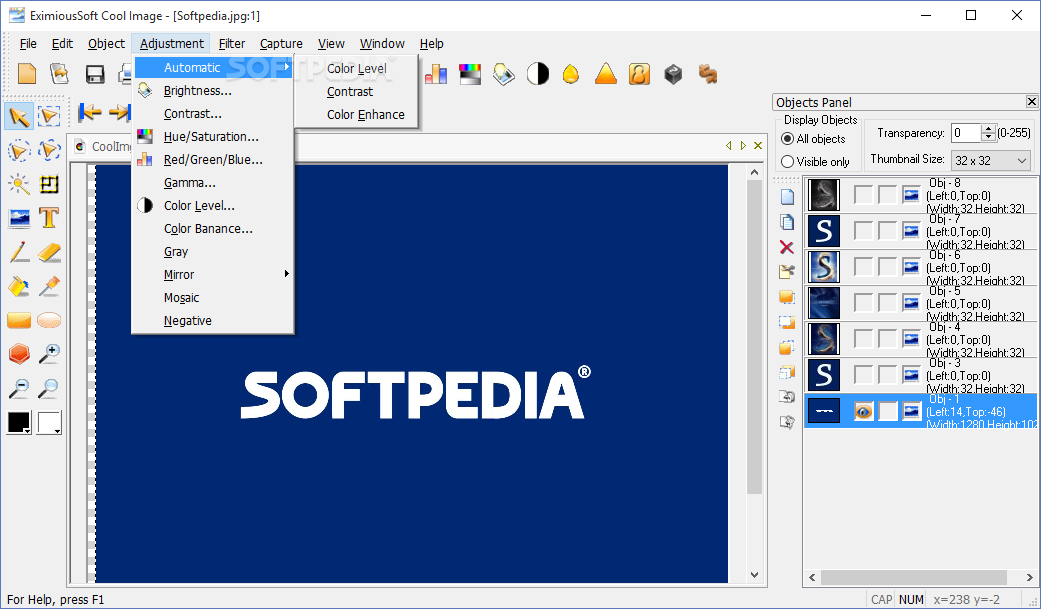Click the canvas vertical scrollbar down arrow
Viewport: 1041px width, 609px height.
(x=754, y=574)
